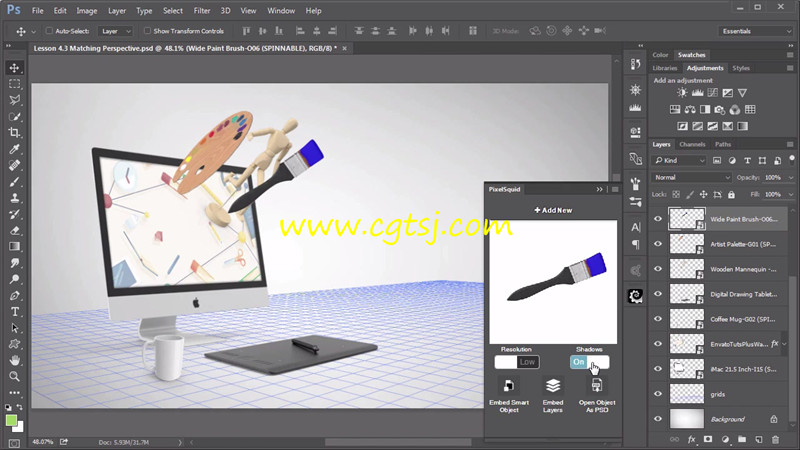Select the Brush tool
This screenshot has height=450, width=800.
point(14,182)
